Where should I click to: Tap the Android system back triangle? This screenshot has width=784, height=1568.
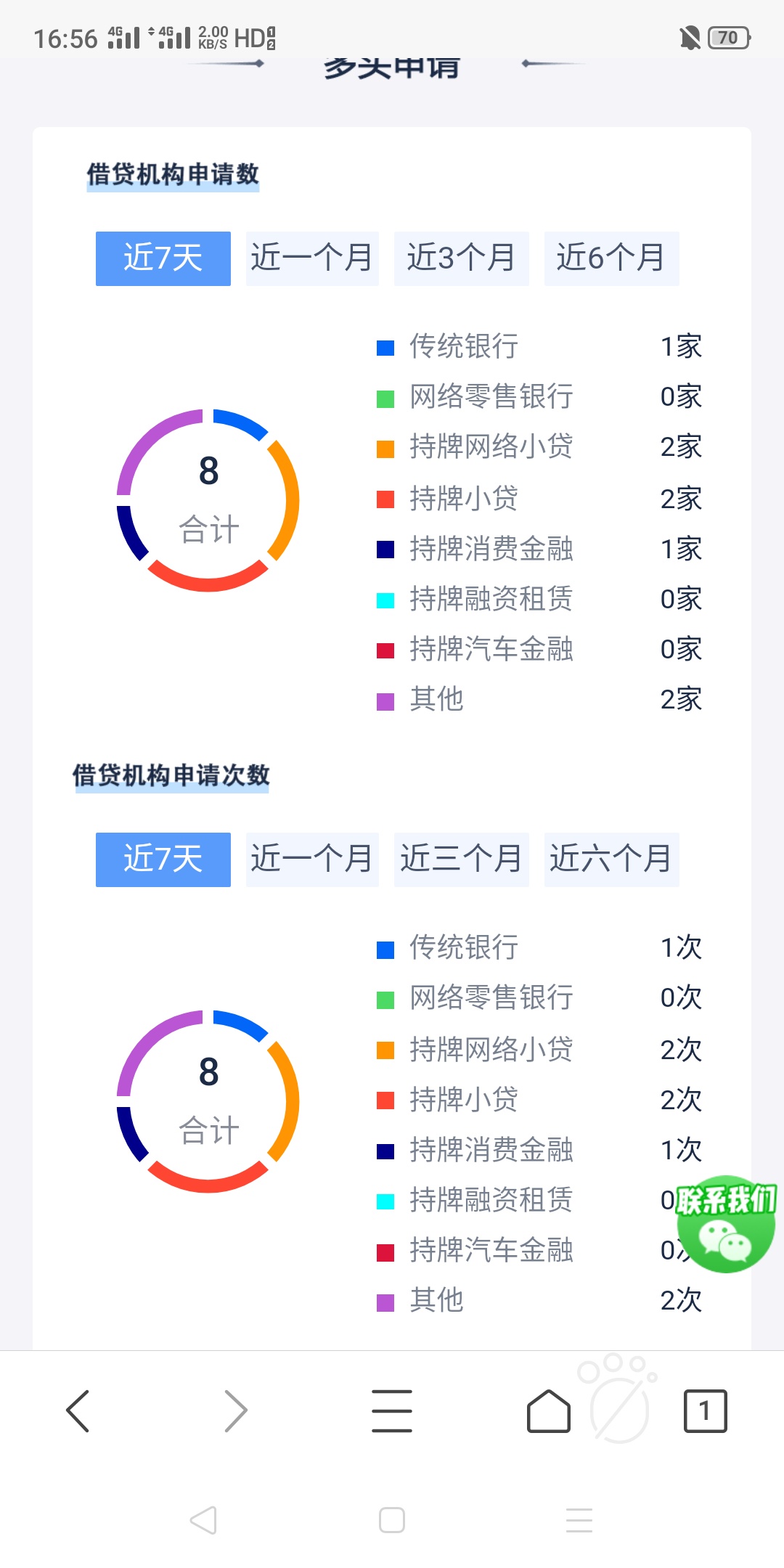203,1519
